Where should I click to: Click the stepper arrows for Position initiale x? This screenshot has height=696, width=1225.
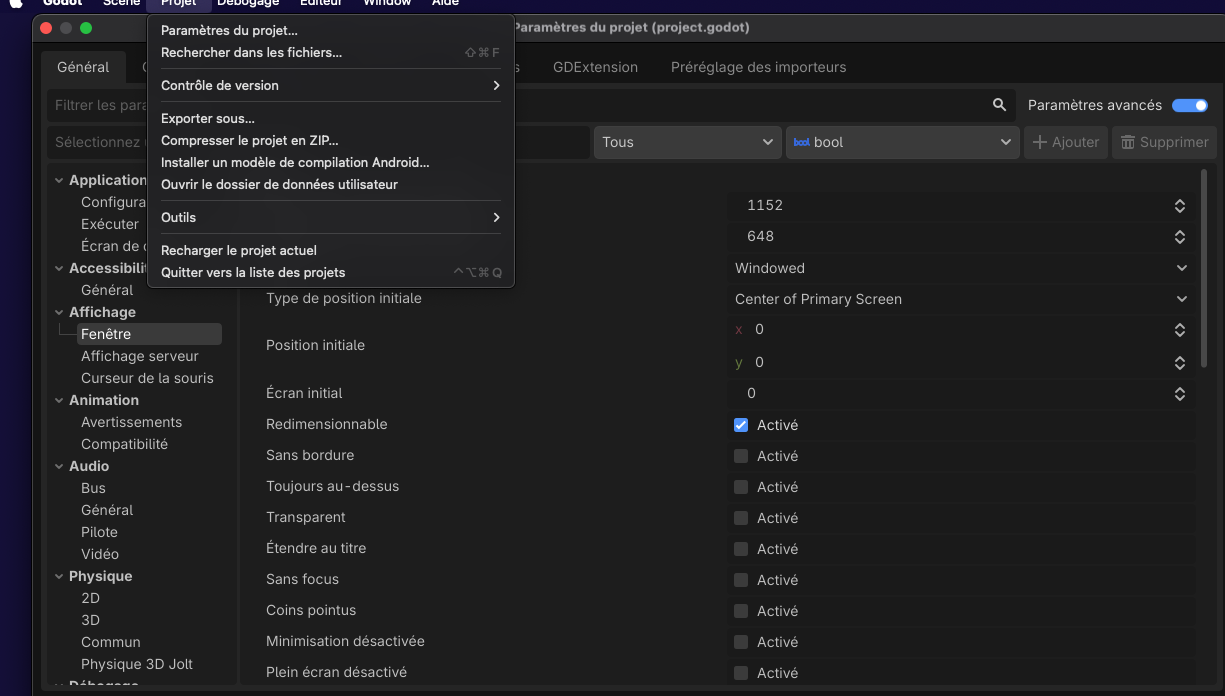(1180, 330)
